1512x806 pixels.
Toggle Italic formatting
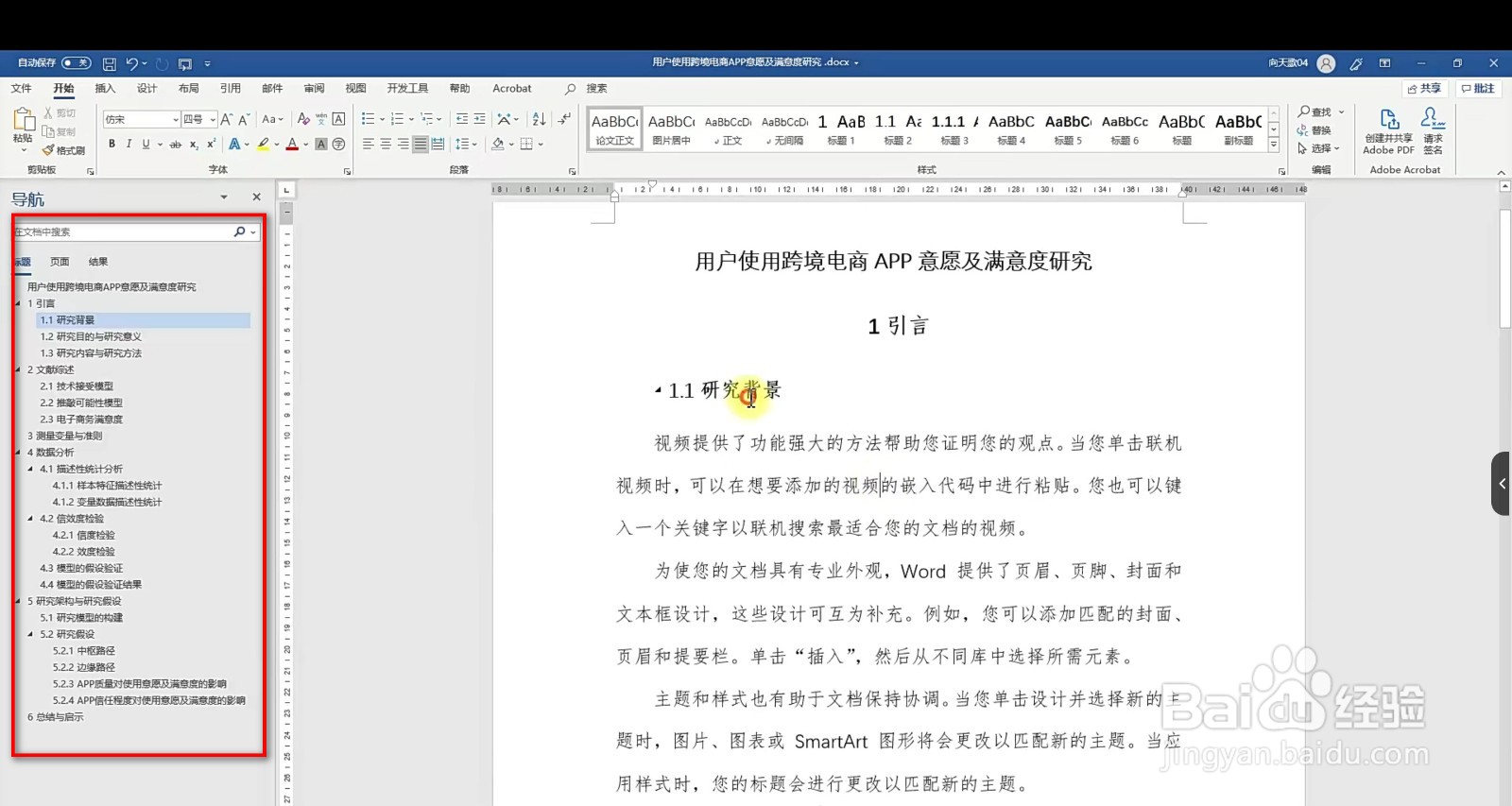(129, 144)
